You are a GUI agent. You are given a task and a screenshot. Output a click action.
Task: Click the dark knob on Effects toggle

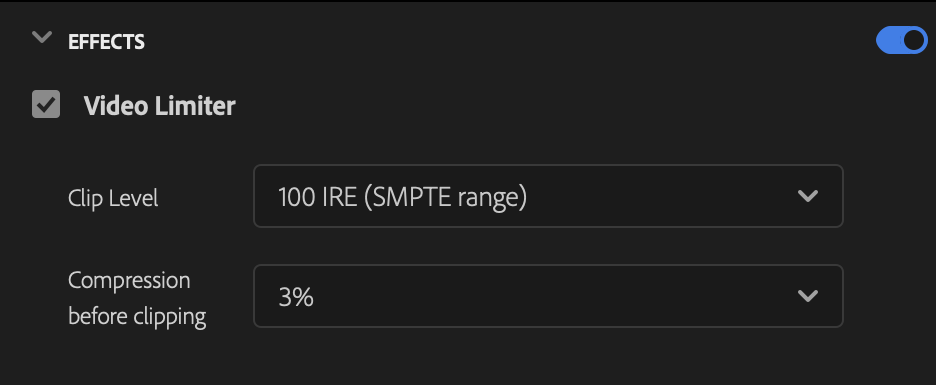tap(913, 40)
